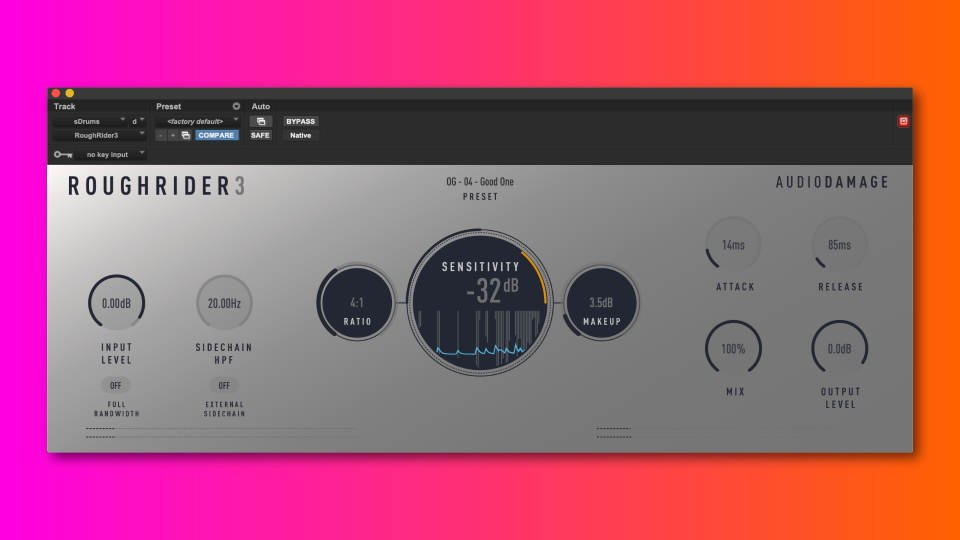The height and width of the screenshot is (540, 960).
Task: Click the Sensitivity -32 dB dial
Action: [480, 302]
